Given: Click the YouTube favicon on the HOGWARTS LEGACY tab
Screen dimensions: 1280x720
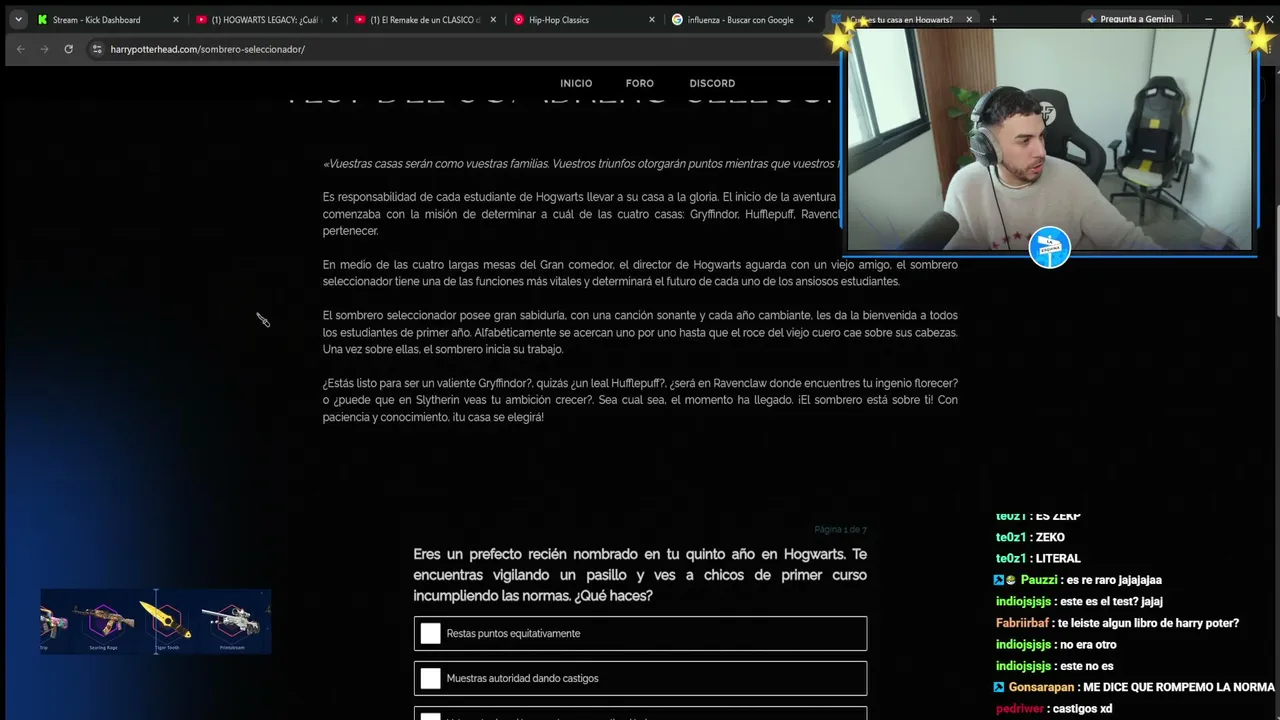Looking at the screenshot, I should [x=201, y=19].
